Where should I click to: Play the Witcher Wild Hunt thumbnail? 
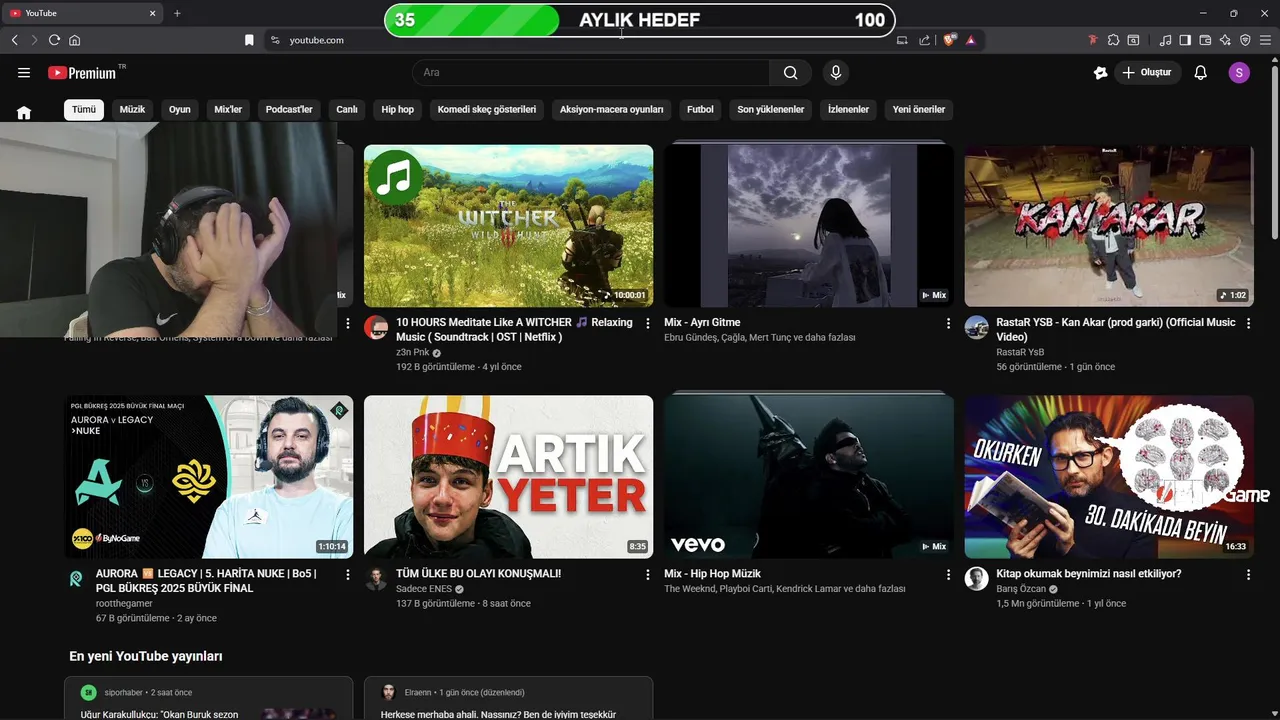508,226
